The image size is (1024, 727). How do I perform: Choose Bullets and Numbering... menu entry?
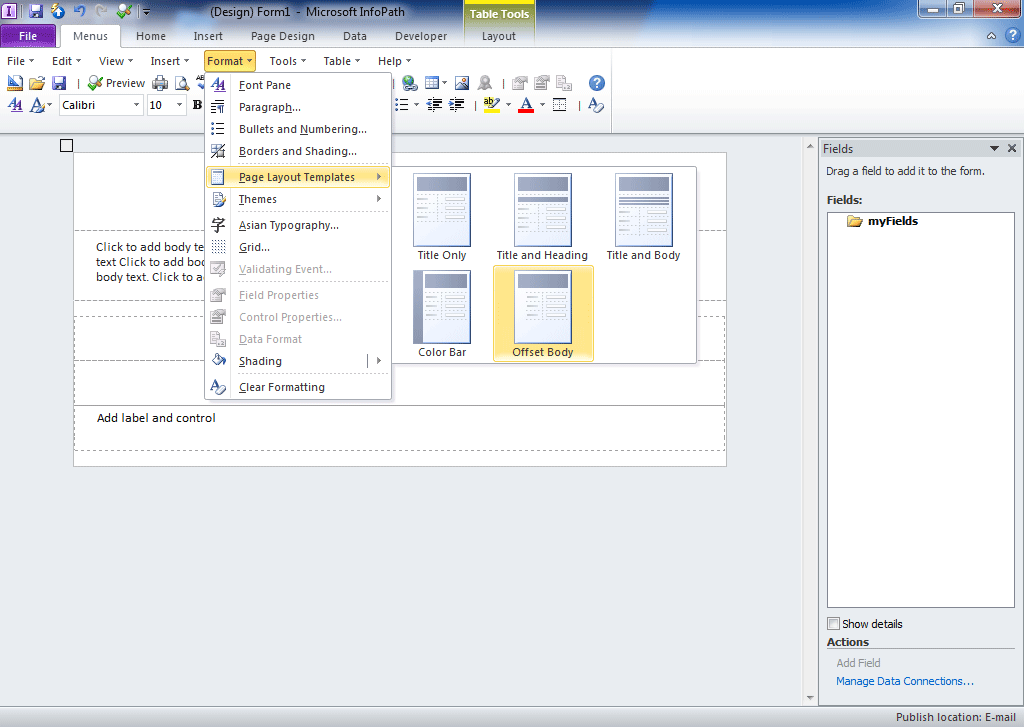298,129
